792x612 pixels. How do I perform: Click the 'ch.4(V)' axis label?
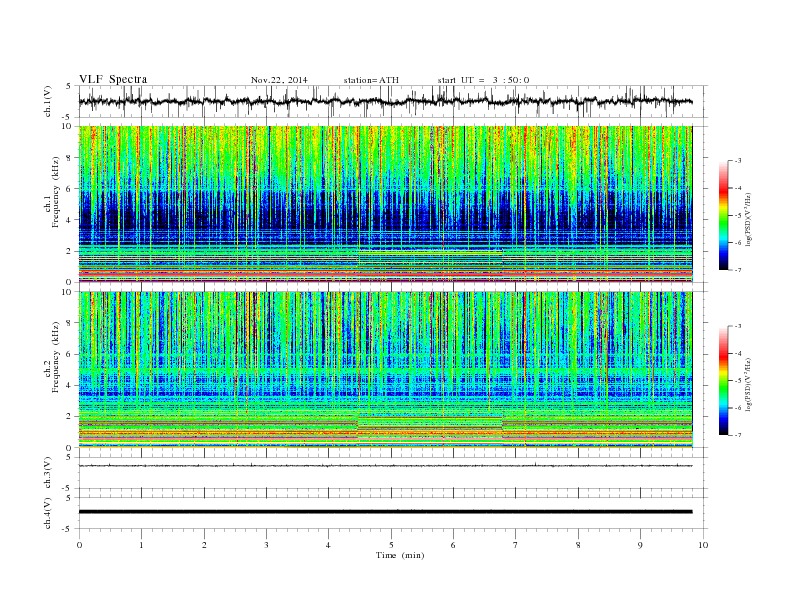(48, 513)
